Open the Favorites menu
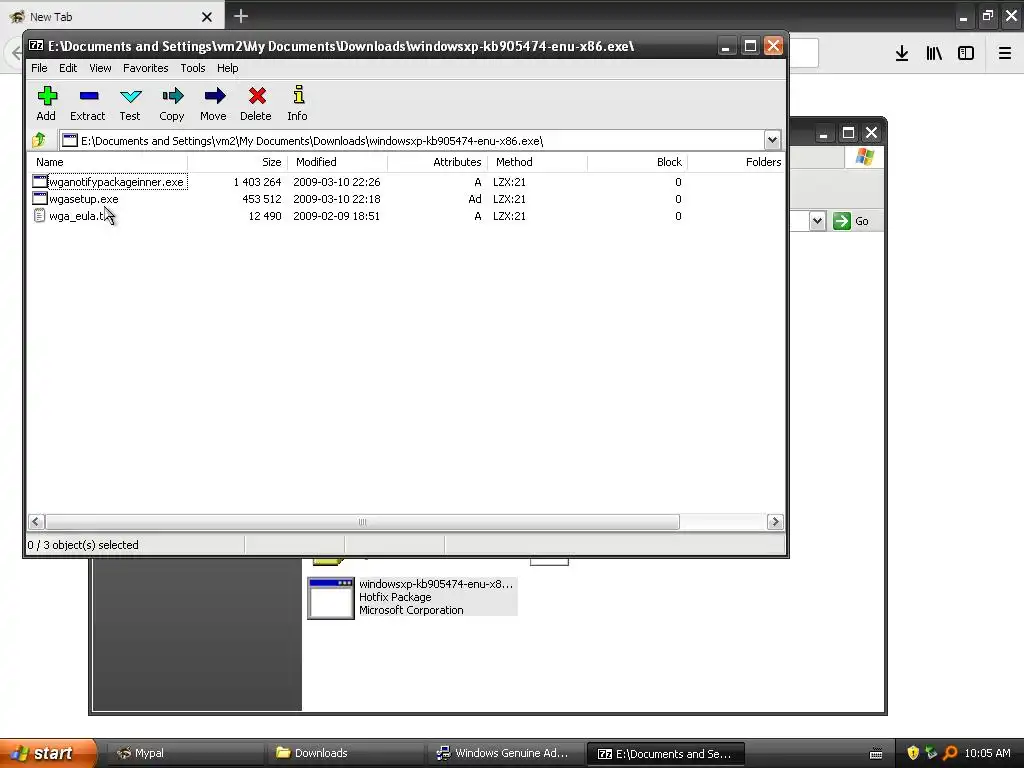This screenshot has height=768, width=1024. pyautogui.click(x=146, y=68)
